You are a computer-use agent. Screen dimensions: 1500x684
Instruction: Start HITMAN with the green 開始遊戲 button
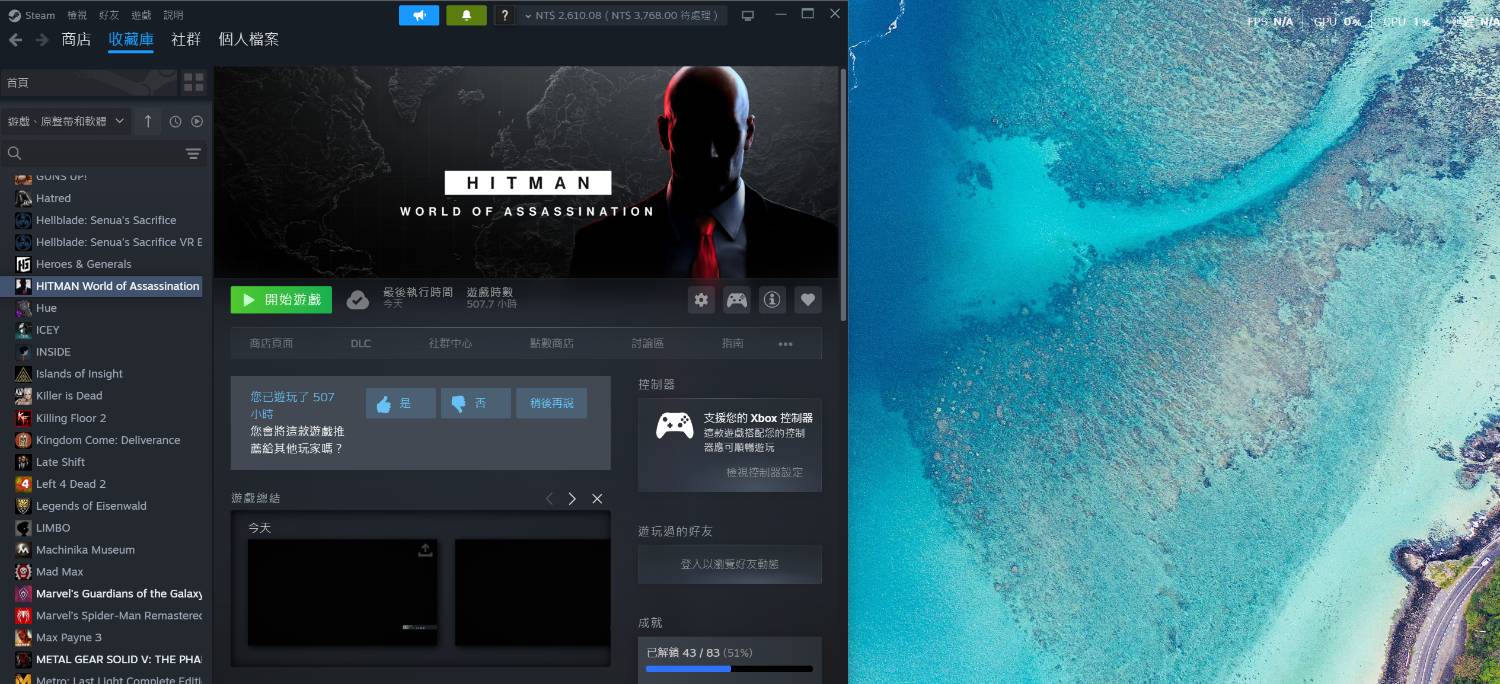pos(281,299)
